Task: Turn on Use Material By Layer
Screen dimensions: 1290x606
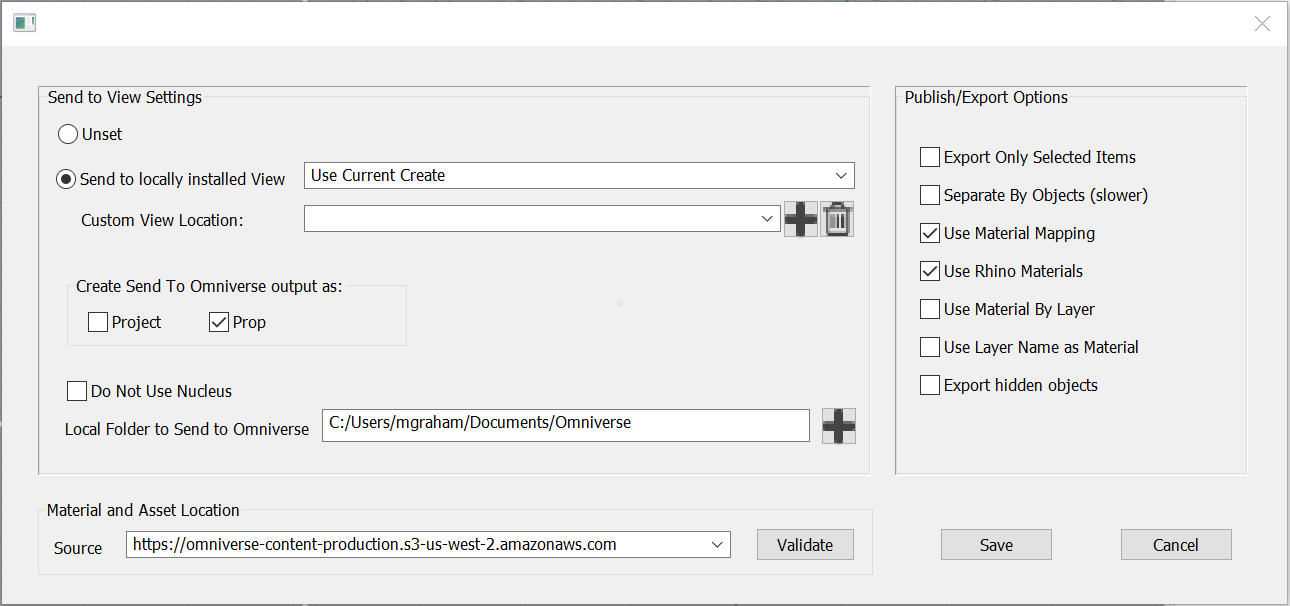Action: (x=930, y=309)
